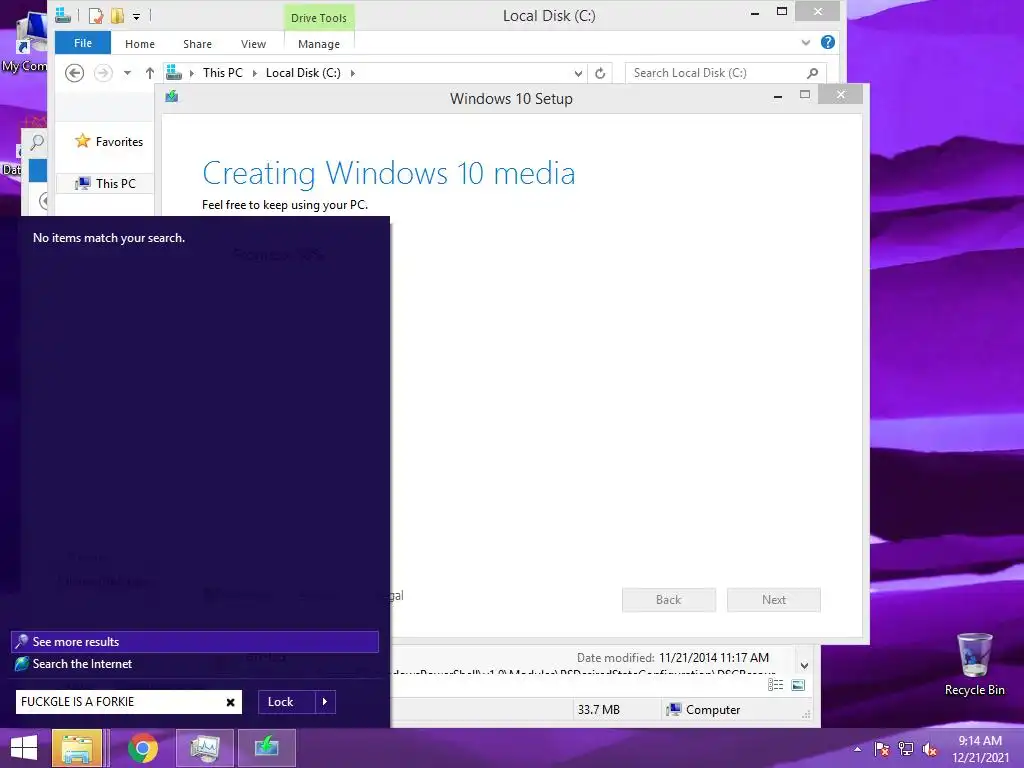Expand breadcrumb arrow after This PC

point(255,73)
